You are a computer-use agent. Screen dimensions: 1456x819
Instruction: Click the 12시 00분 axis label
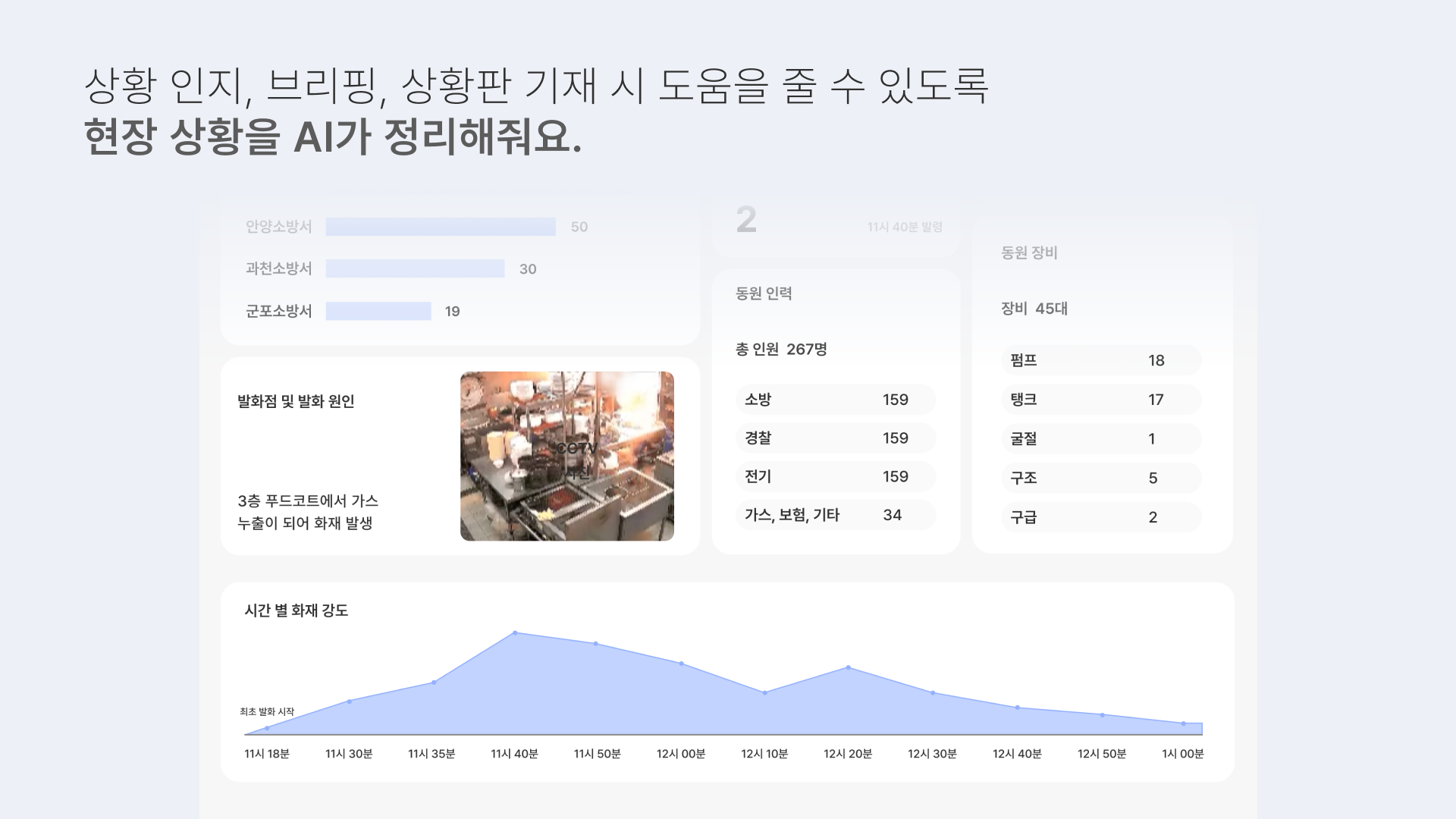tap(680, 754)
